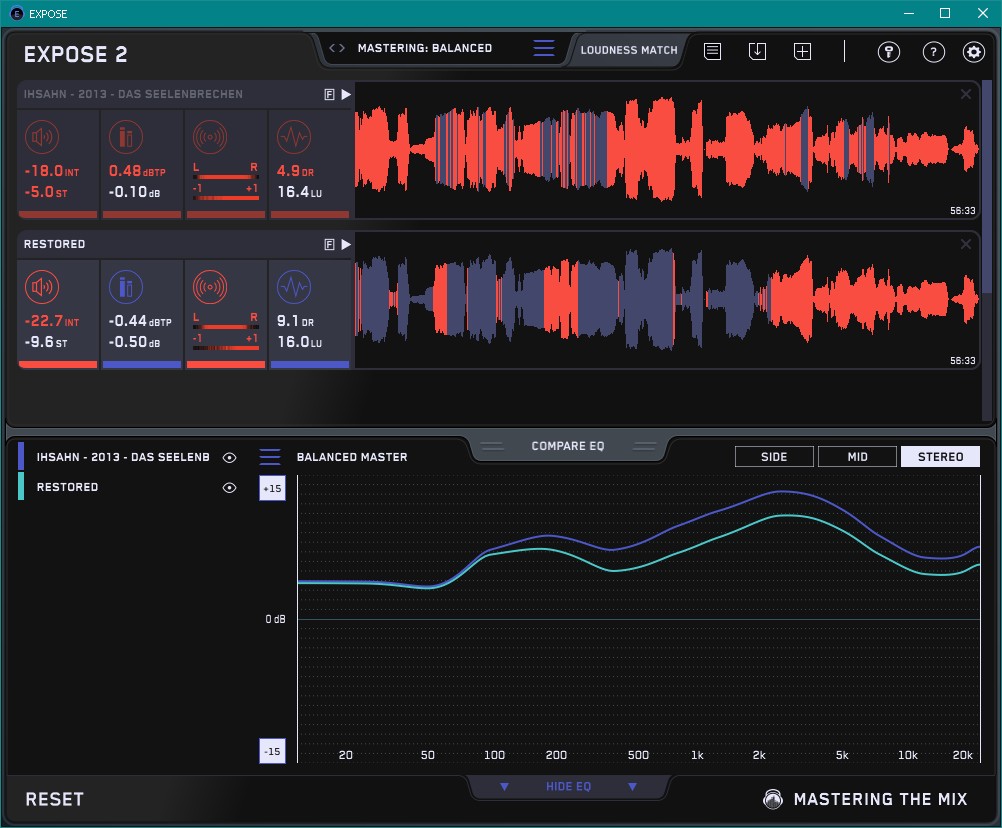Switch EQ view to Mid

point(857,457)
